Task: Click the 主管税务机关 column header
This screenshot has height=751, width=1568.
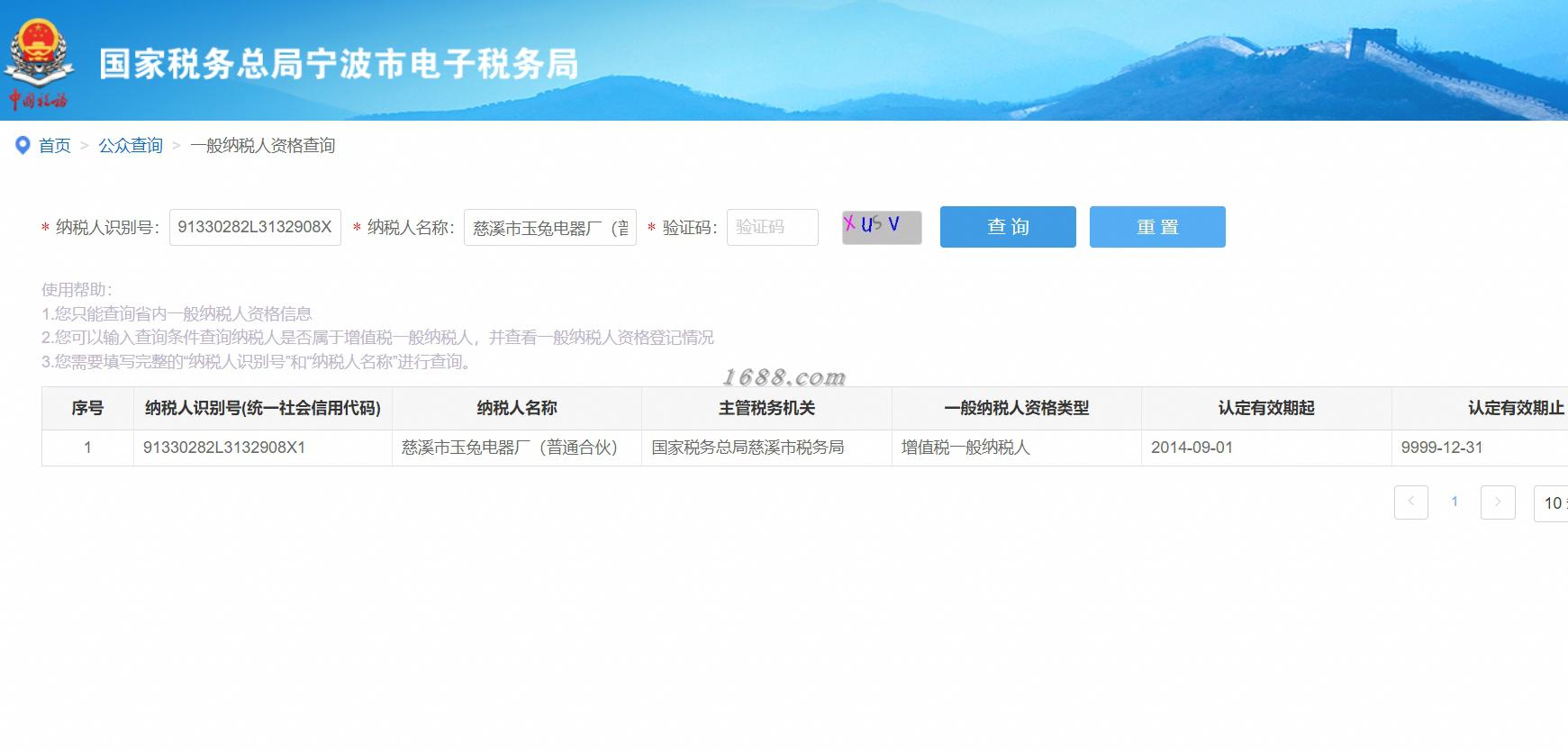Action: point(766,408)
